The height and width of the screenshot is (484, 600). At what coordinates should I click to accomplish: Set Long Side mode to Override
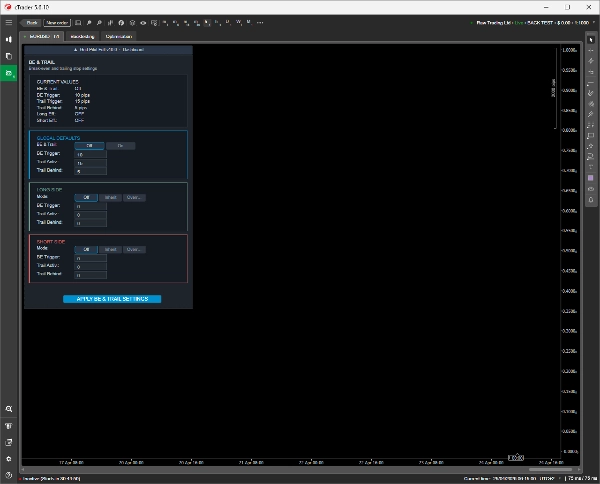(x=134, y=197)
